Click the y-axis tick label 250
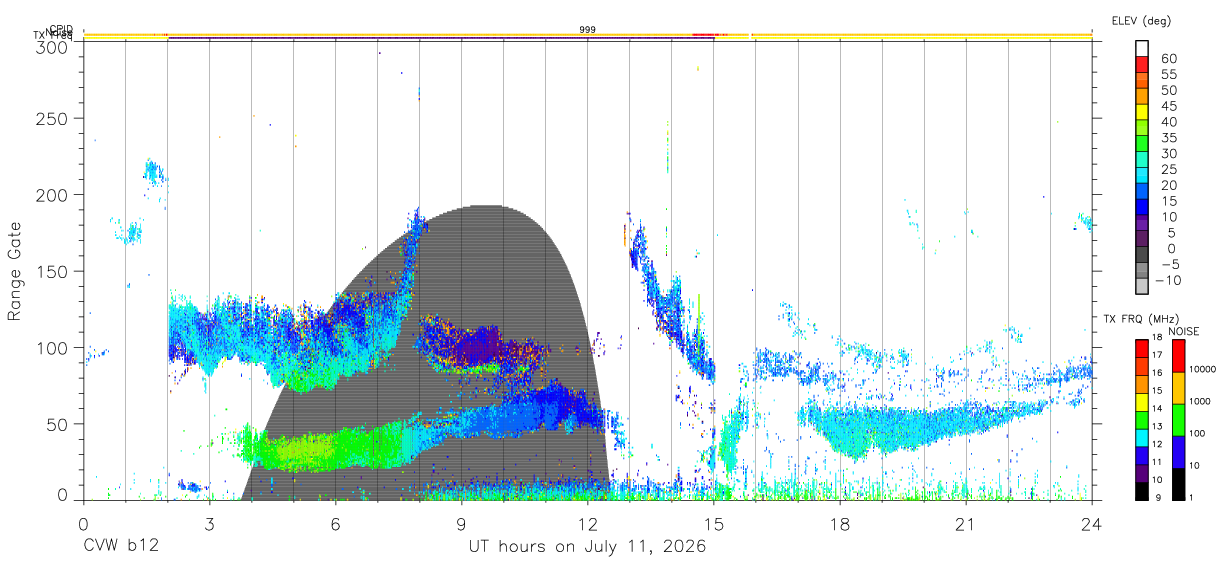This screenshot has height=567, width=1228. (x=52, y=119)
